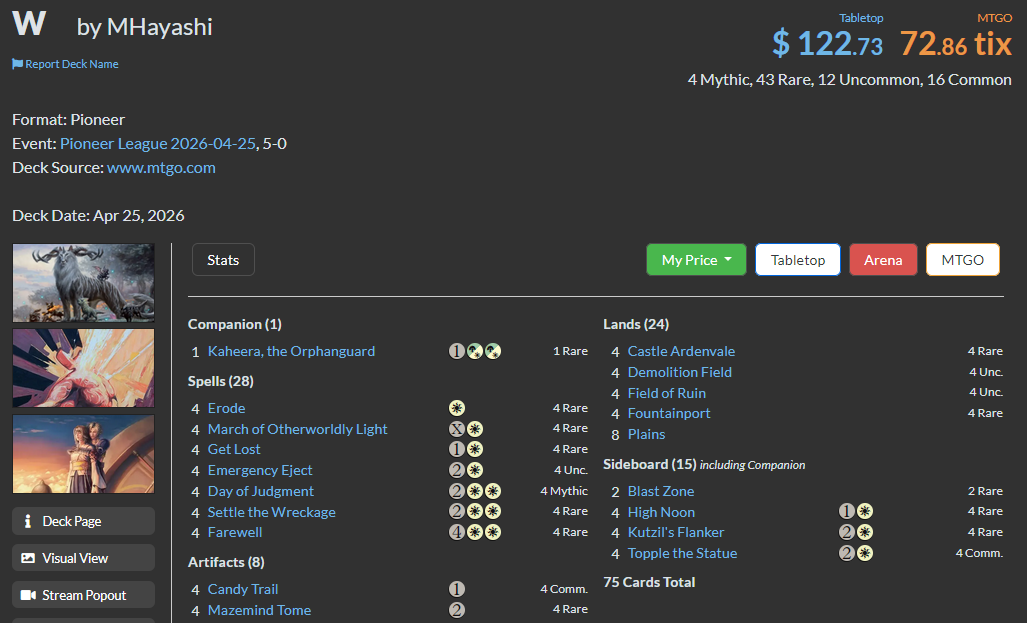Image resolution: width=1027 pixels, height=623 pixels.
Task: Click the wolf creature card art thumbnail
Action: [x=83, y=283]
